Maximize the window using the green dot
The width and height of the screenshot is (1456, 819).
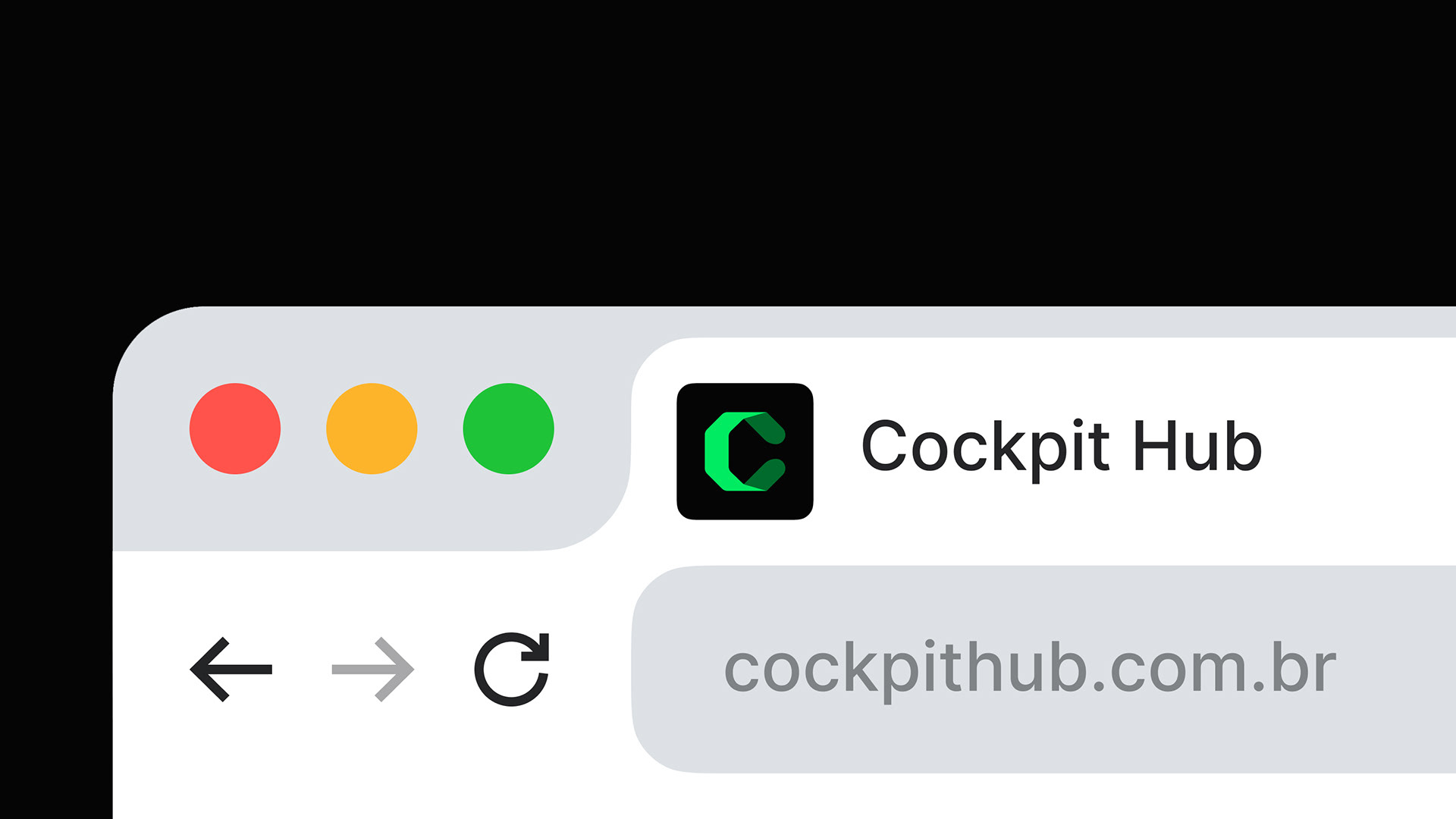click(508, 428)
